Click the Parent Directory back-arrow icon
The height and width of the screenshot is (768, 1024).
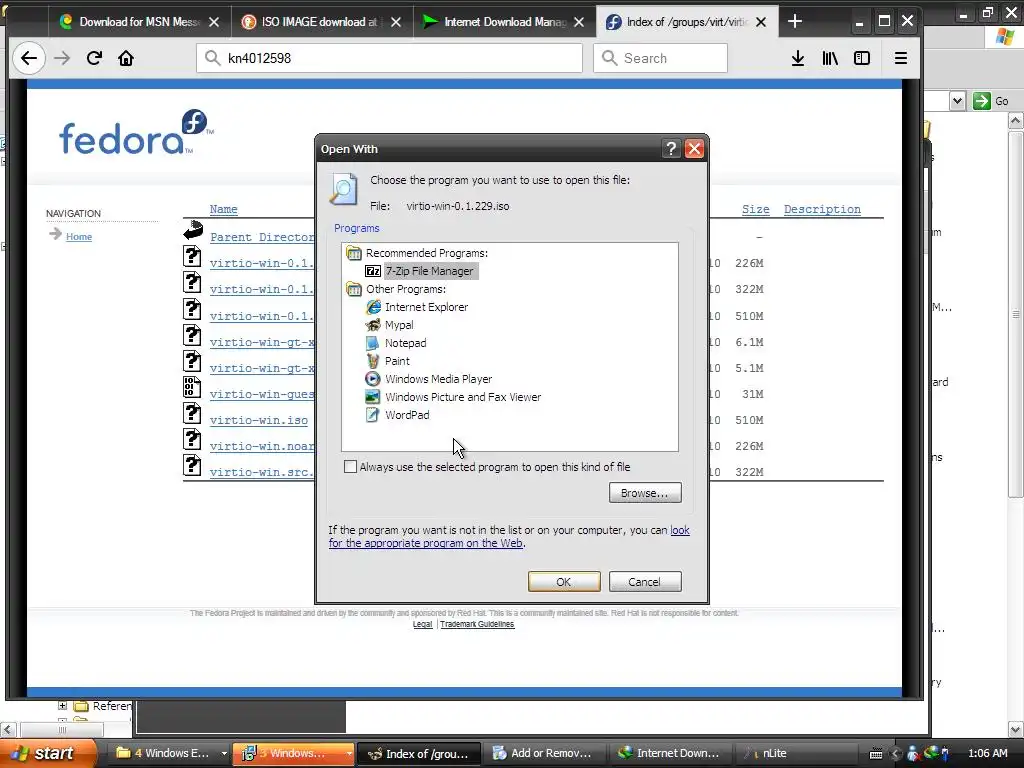coord(193,231)
